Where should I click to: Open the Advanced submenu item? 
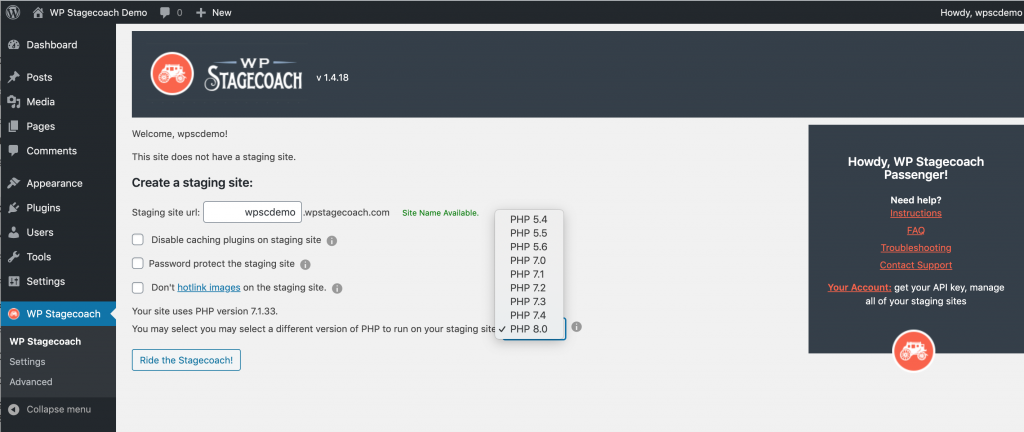pos(31,382)
